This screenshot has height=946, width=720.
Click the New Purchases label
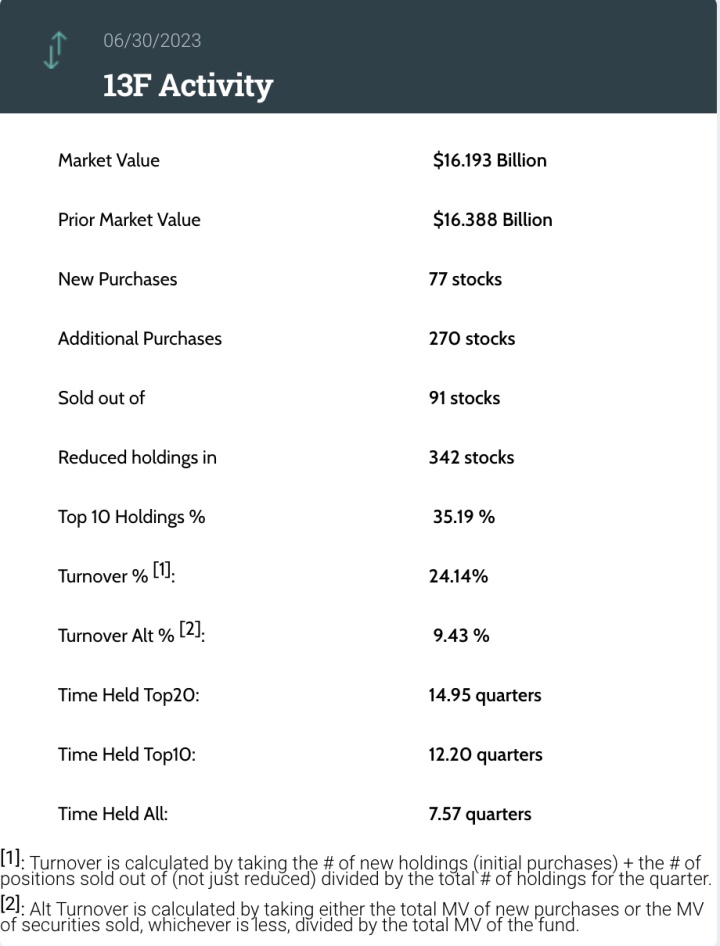(117, 279)
